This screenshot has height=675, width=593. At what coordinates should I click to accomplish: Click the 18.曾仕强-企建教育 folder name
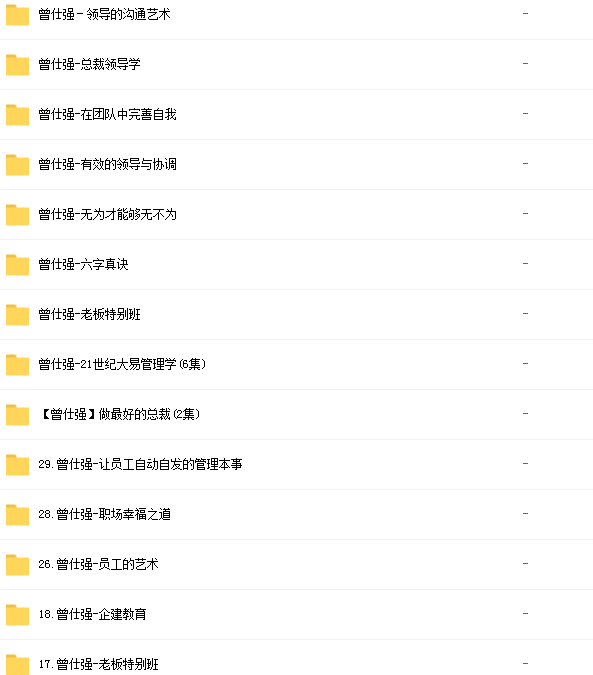click(93, 614)
